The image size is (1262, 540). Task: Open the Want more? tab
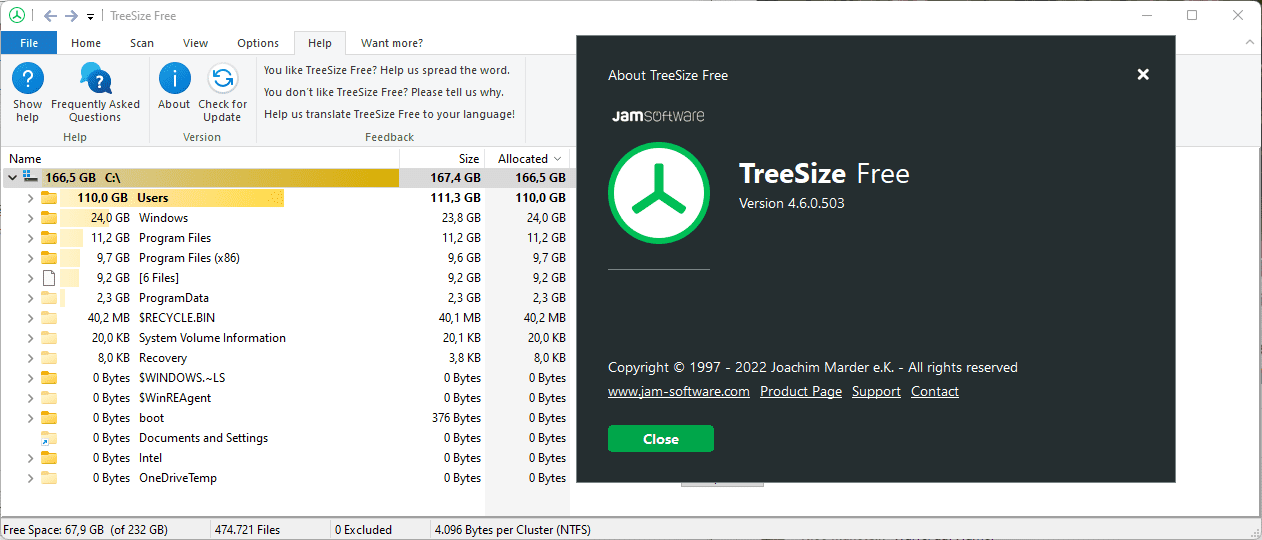(x=392, y=43)
